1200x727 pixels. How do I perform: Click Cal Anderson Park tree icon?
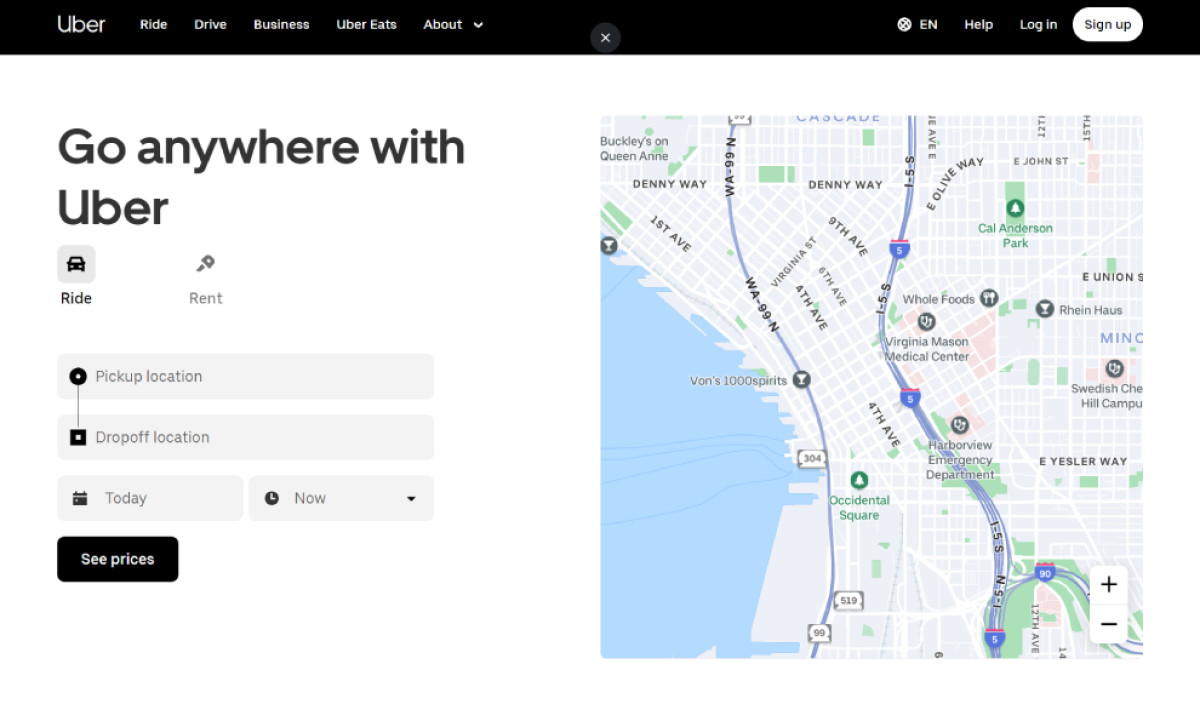pyautogui.click(x=1015, y=208)
